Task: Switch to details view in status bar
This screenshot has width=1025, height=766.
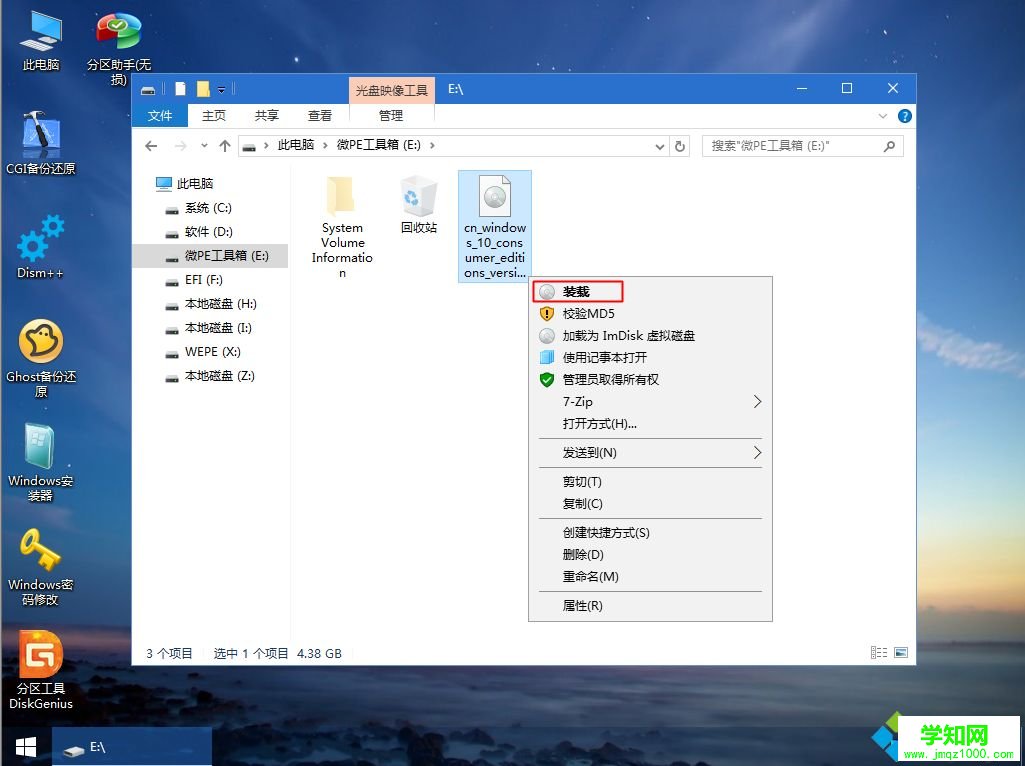Action: (x=879, y=652)
